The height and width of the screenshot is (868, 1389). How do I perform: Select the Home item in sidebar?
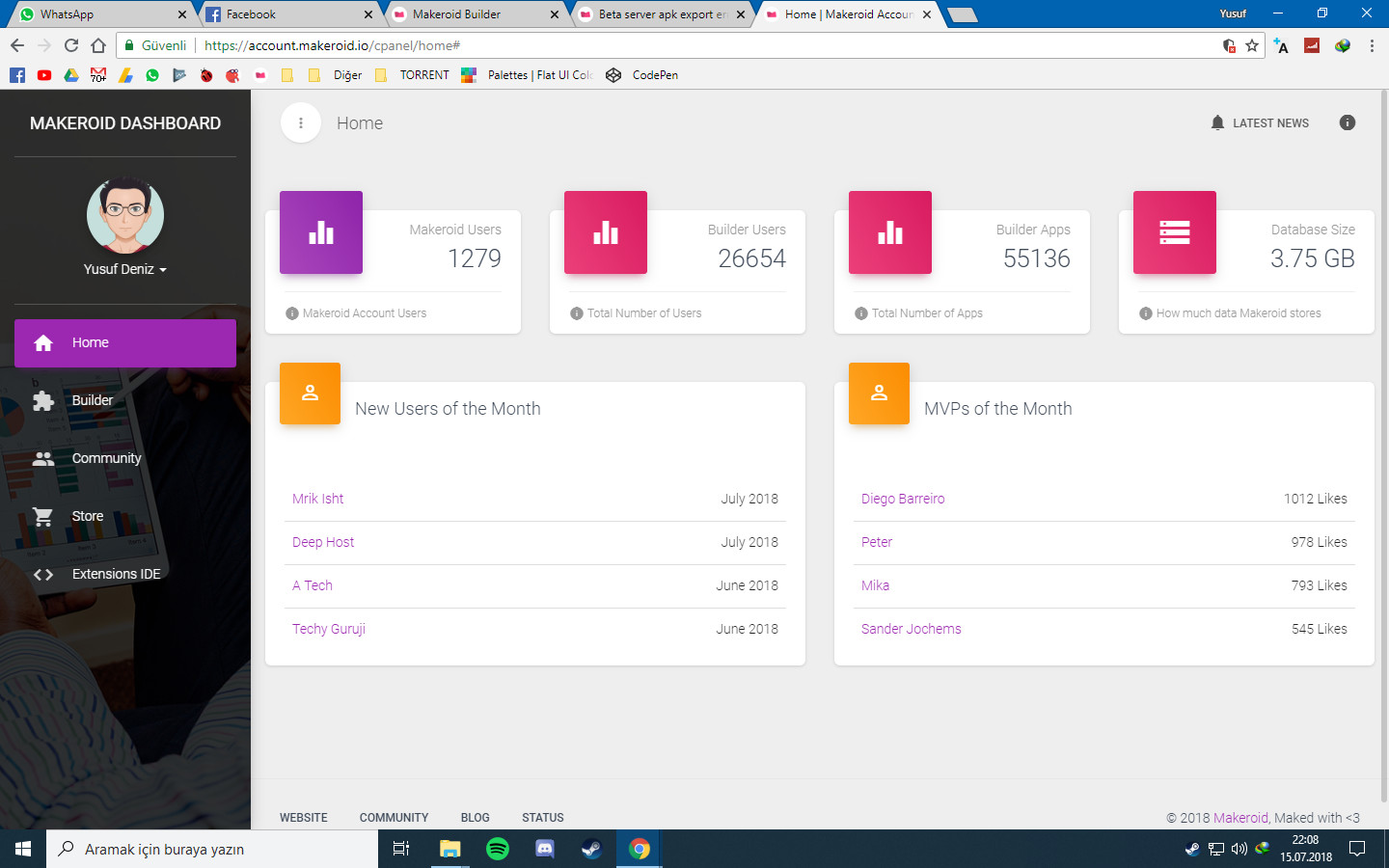pos(125,342)
